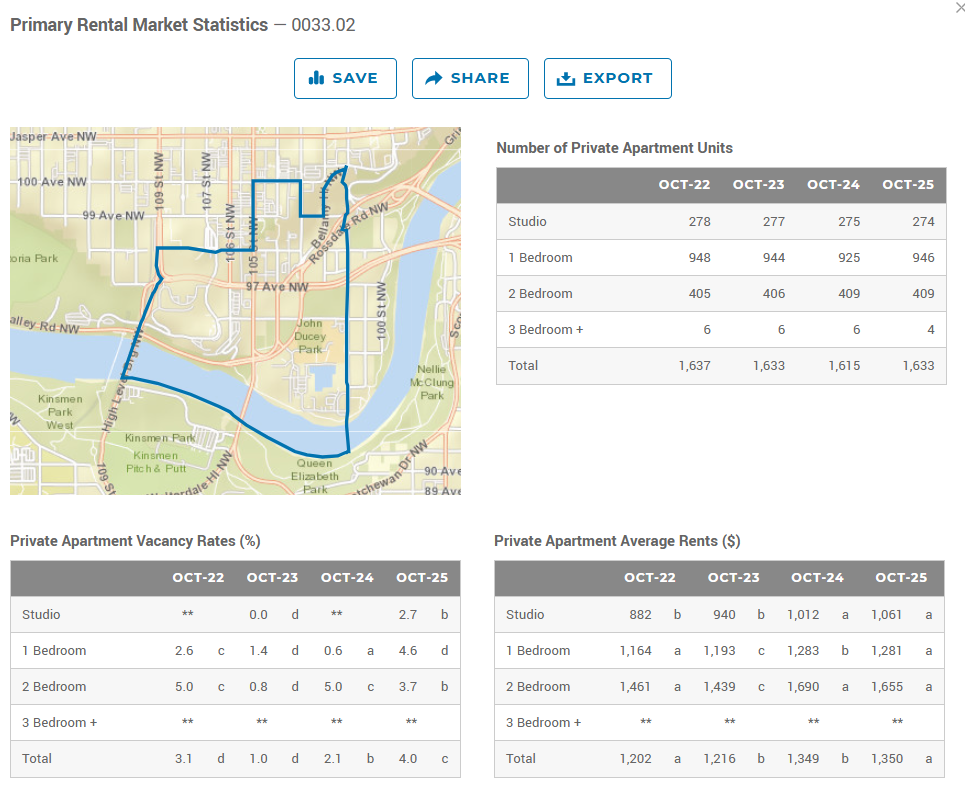This screenshot has width=965, height=793.
Task: Select OCT-22 header in Vacancy Rates table
Action: point(198,578)
